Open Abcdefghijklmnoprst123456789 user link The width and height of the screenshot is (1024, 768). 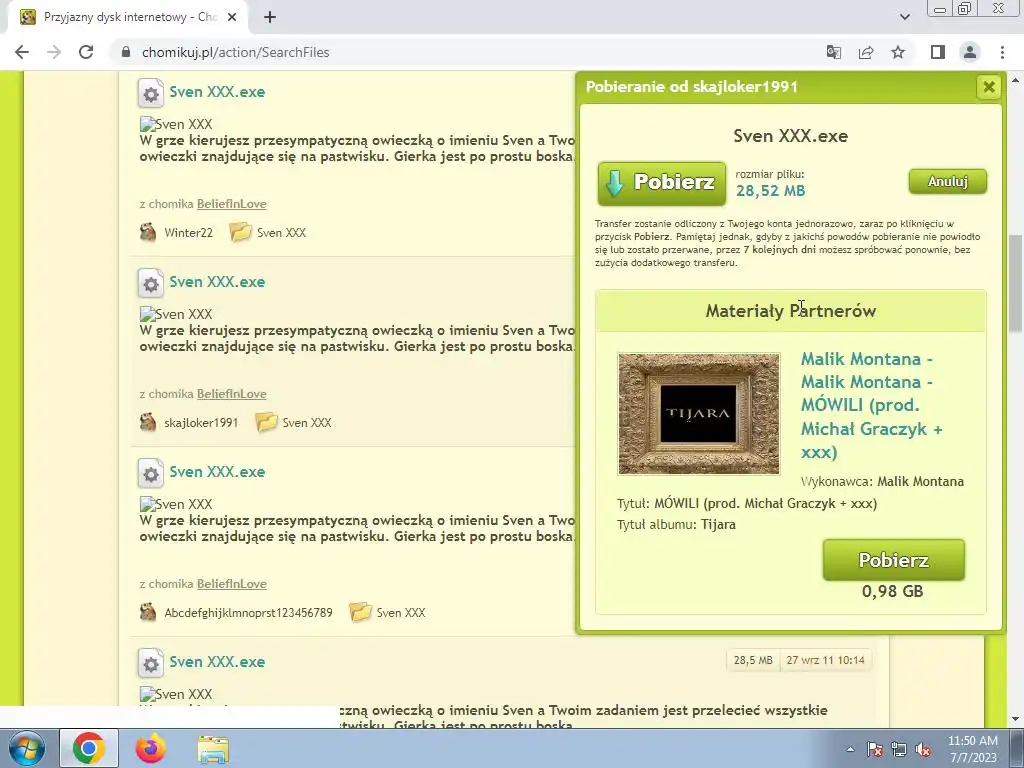point(248,613)
